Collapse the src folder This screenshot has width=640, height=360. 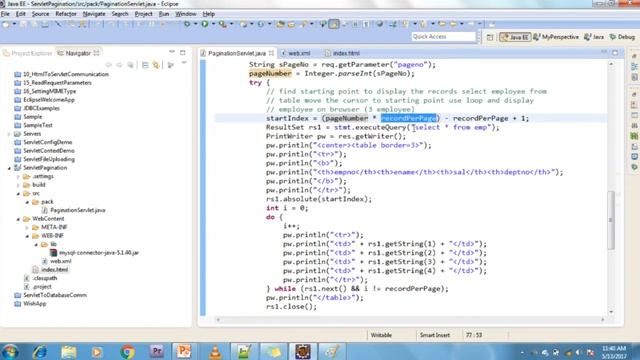[18, 193]
